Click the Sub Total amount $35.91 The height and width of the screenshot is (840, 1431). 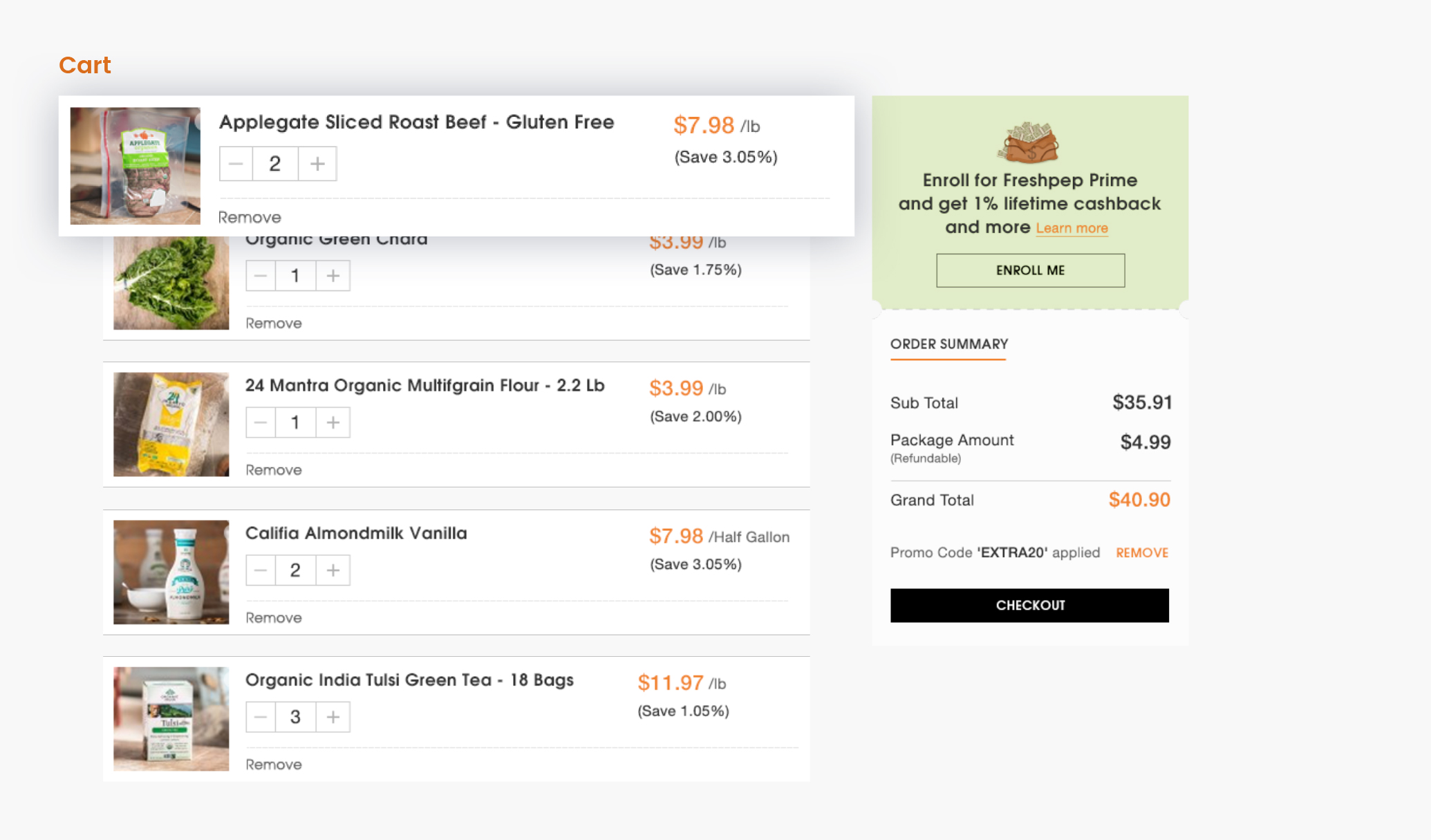point(1142,402)
